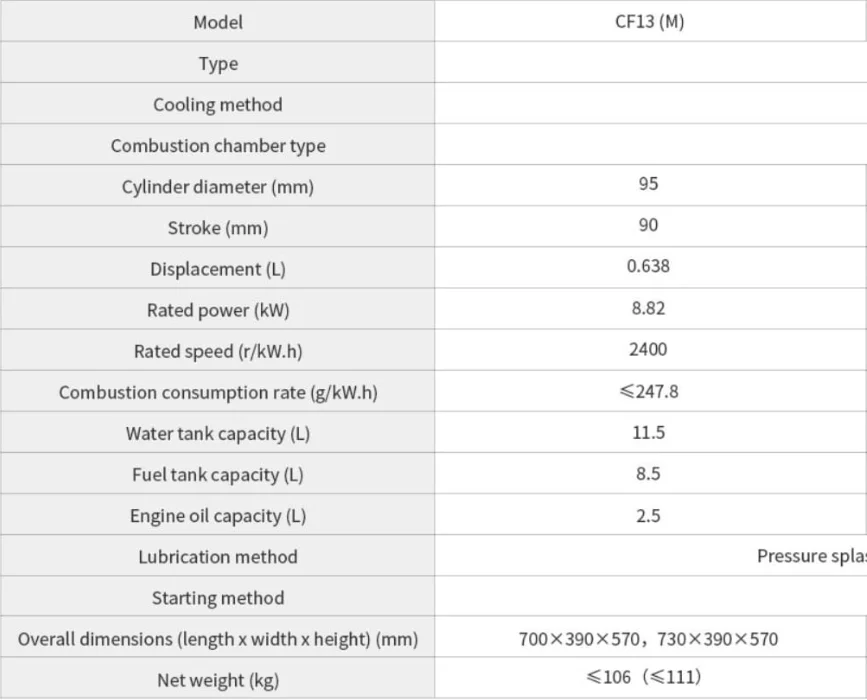Select the net weight value ≤106 (≤111)
The width and height of the screenshot is (867, 700).
coord(644,677)
